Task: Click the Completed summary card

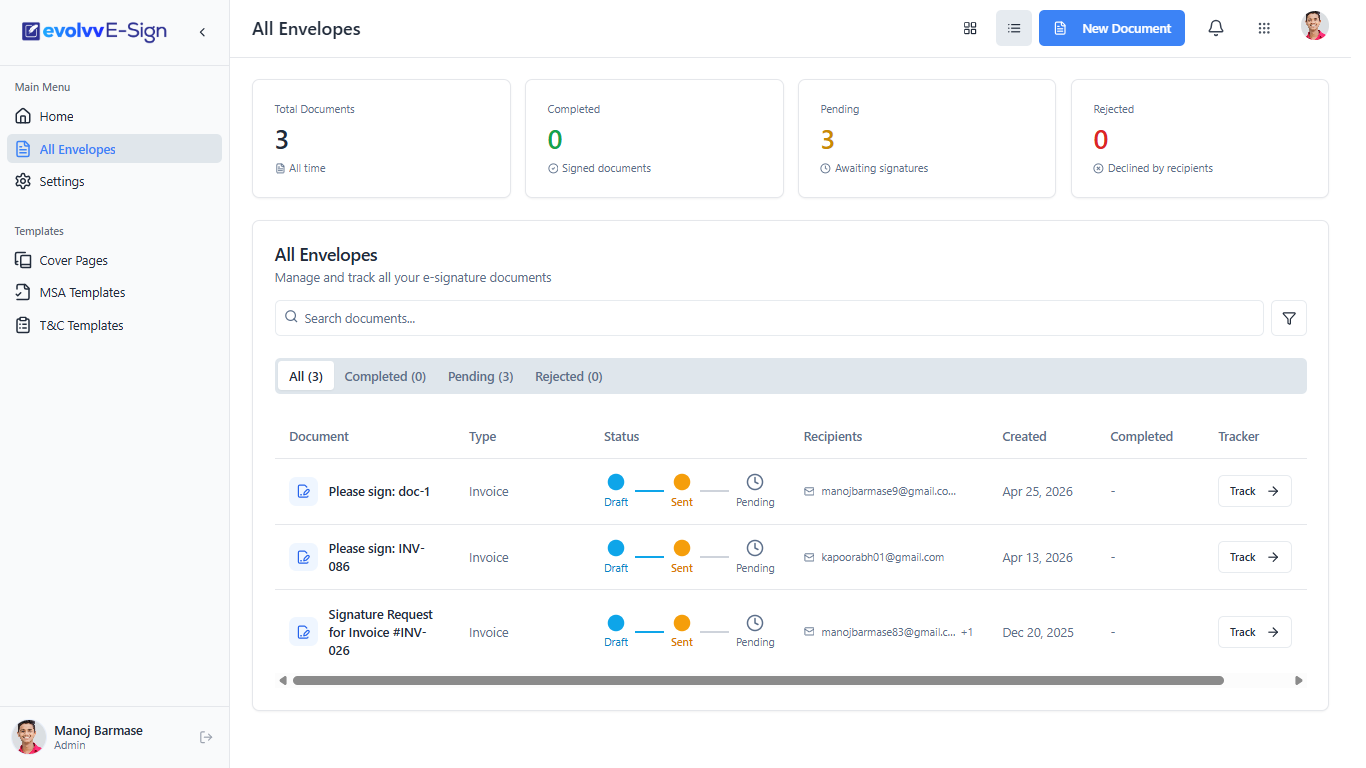Action: click(654, 139)
